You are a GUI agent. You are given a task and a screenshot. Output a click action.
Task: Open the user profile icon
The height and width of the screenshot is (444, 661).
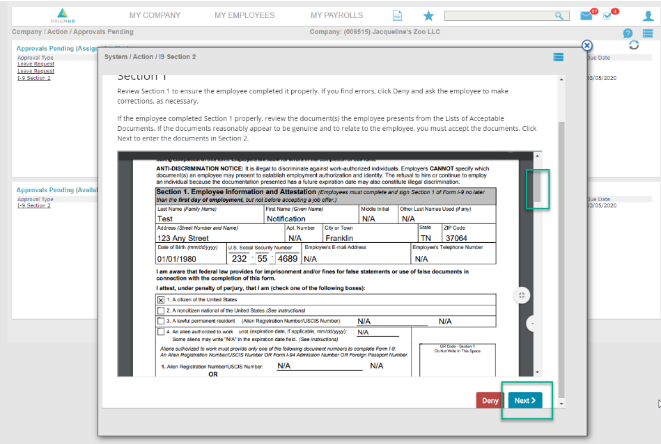click(x=648, y=16)
